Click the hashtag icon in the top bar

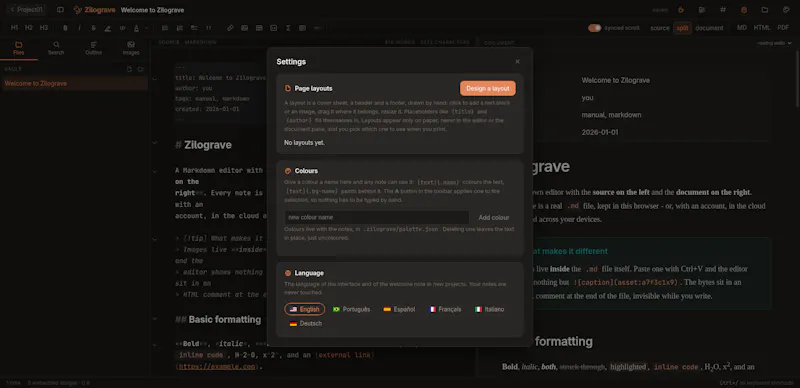[x=723, y=10]
